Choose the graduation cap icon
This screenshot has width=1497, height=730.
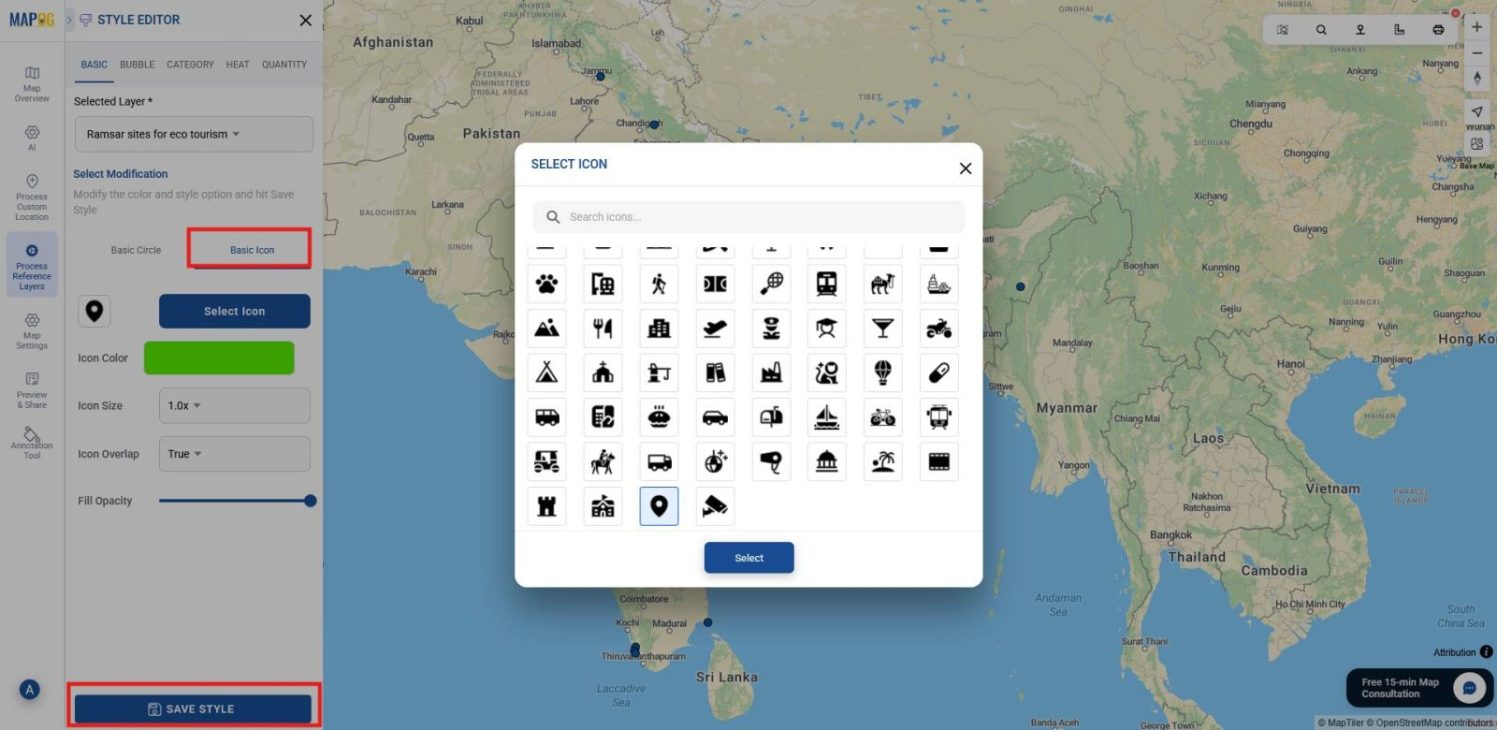[x=827, y=327]
